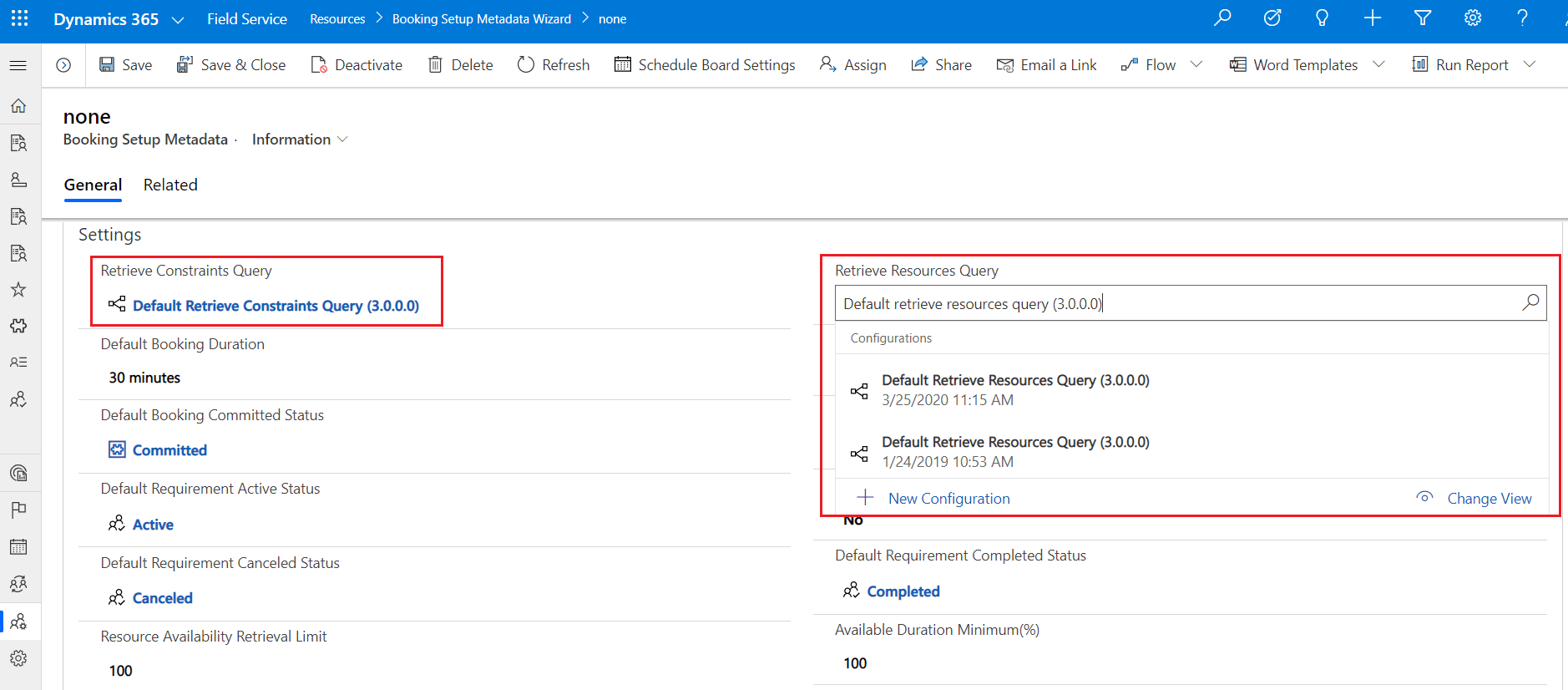
Task: Click the star icon in left sidebar
Action: [x=18, y=290]
